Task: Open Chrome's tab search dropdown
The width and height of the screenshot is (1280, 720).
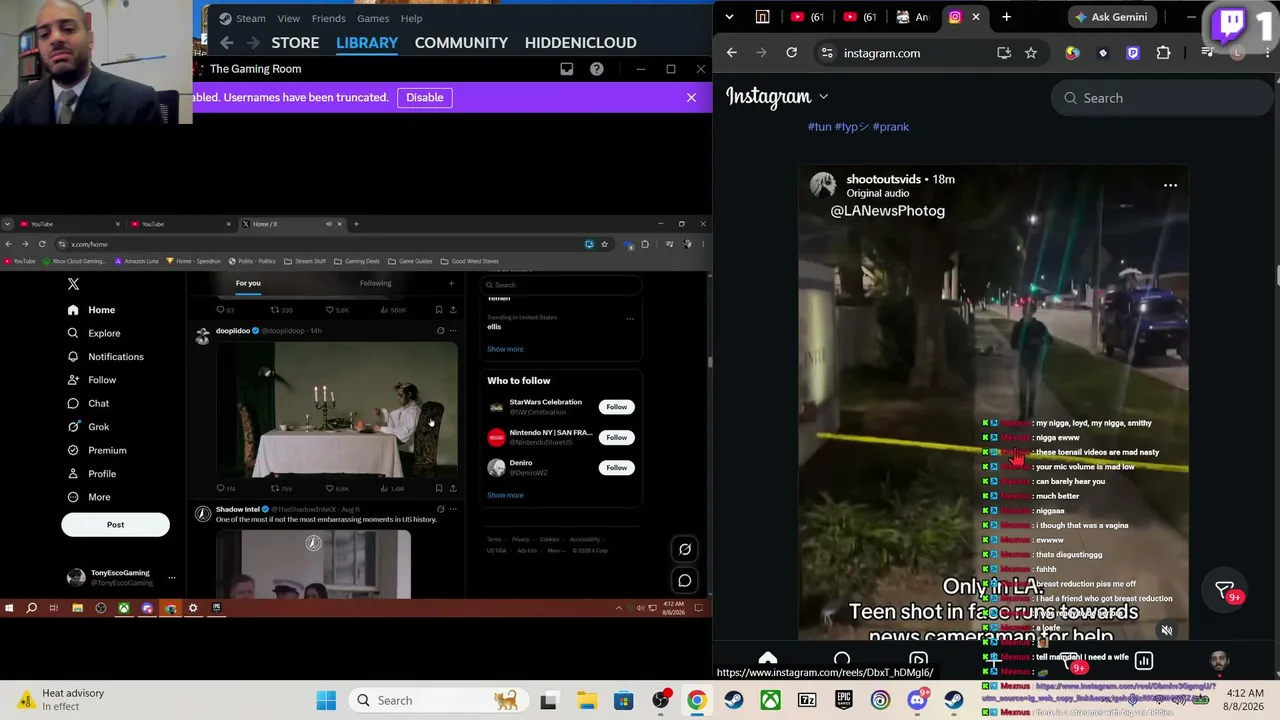Action: coord(729,17)
